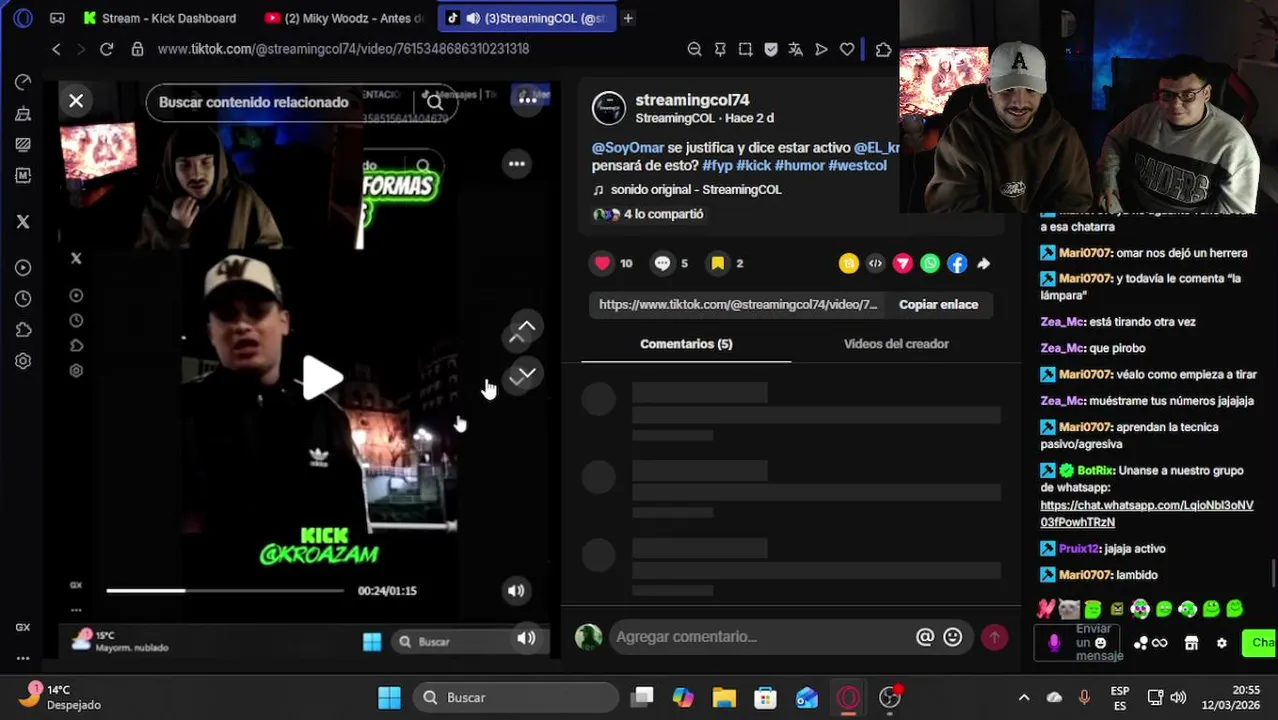Image resolution: width=1278 pixels, height=720 pixels.
Task: Open sonido original - StreamingCOL link
Action: [x=695, y=190]
